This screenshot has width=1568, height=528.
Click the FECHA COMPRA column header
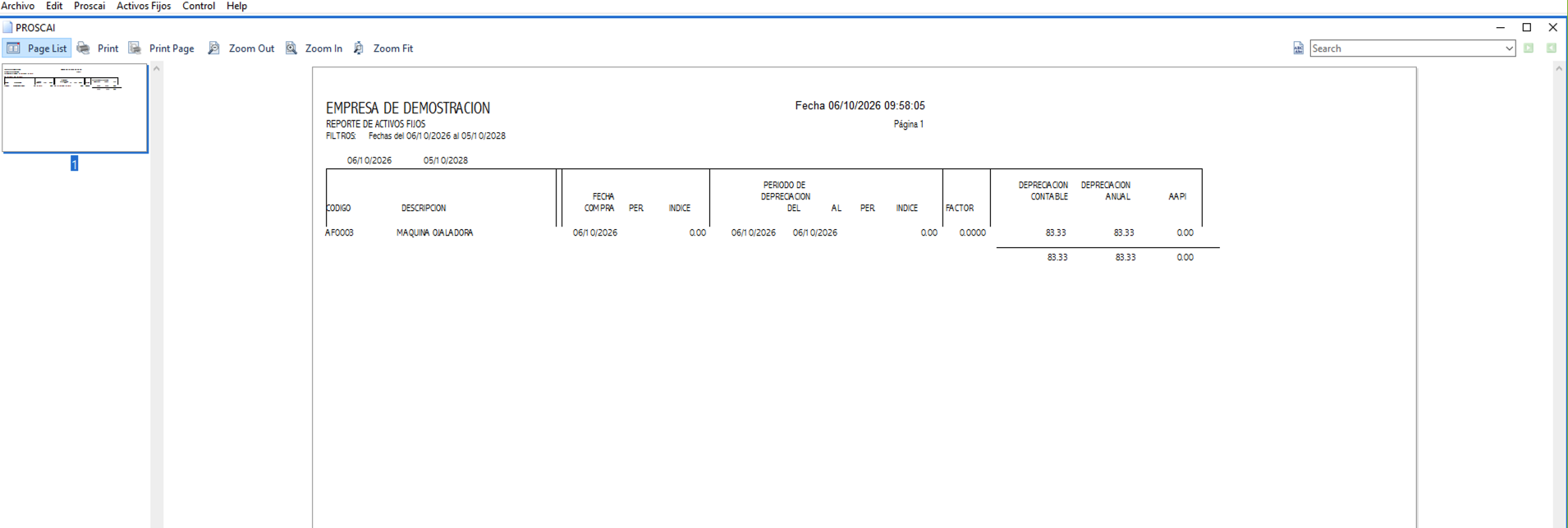600,202
